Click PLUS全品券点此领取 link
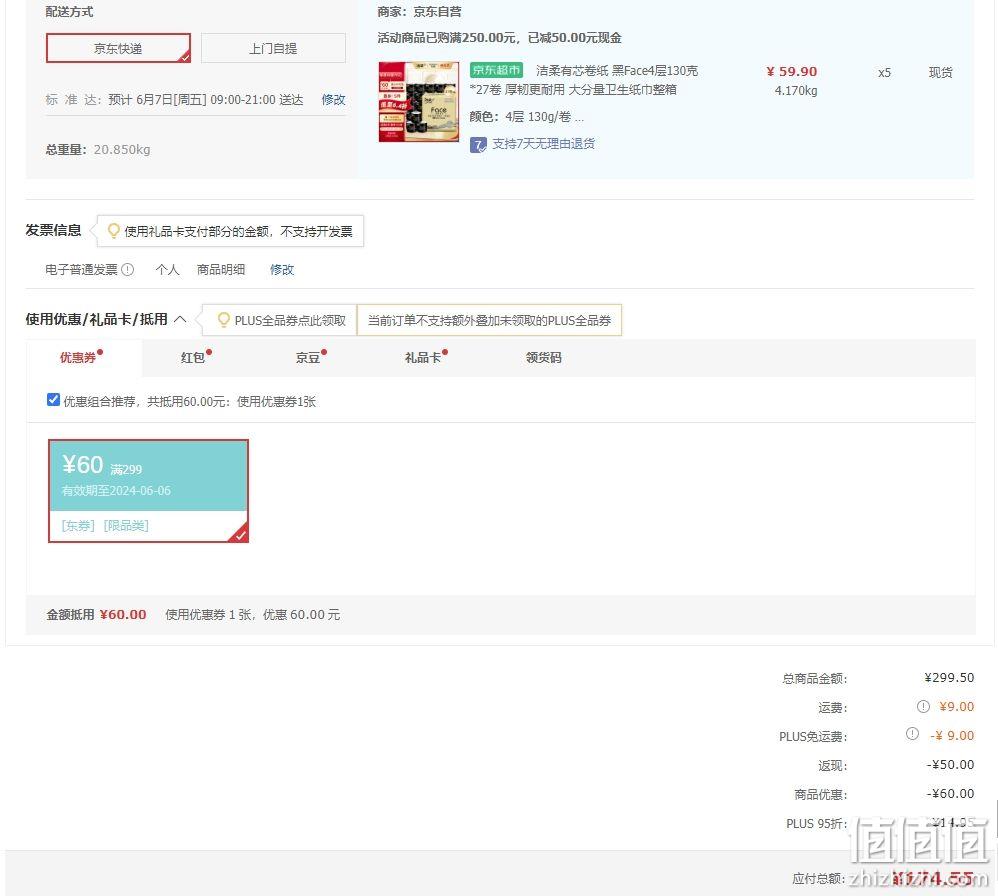Viewport: 998px width, 896px height. point(290,320)
